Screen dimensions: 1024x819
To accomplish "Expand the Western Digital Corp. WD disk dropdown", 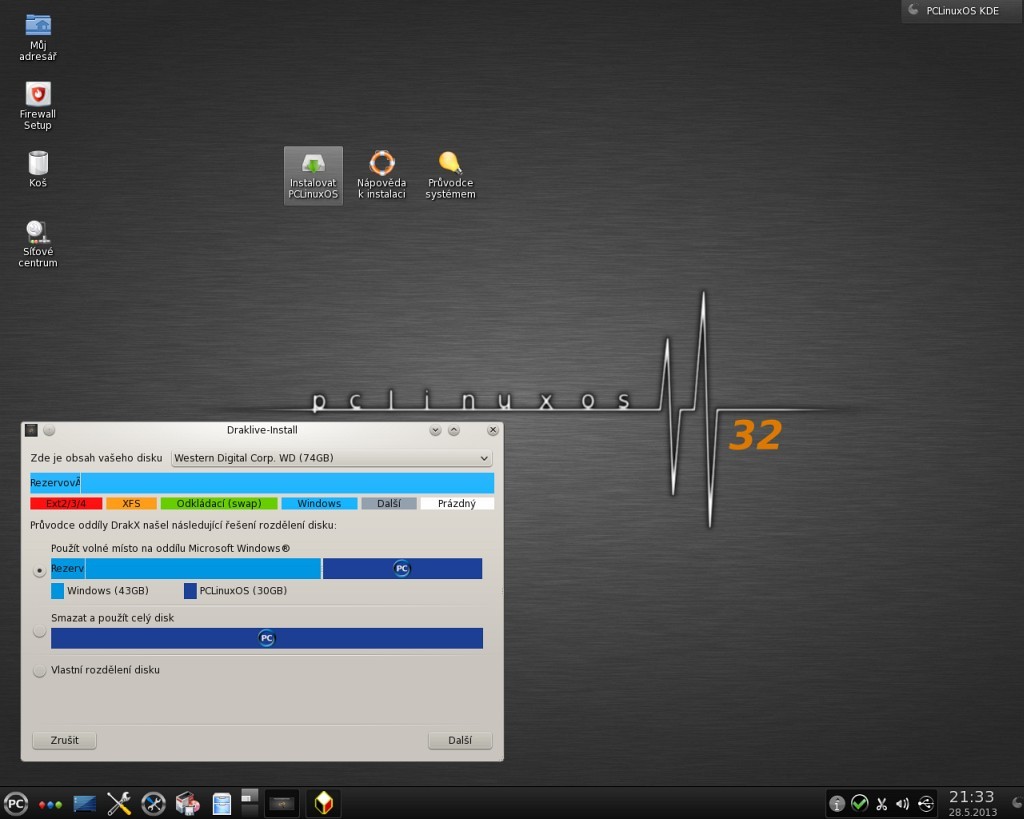I will coord(332,458).
